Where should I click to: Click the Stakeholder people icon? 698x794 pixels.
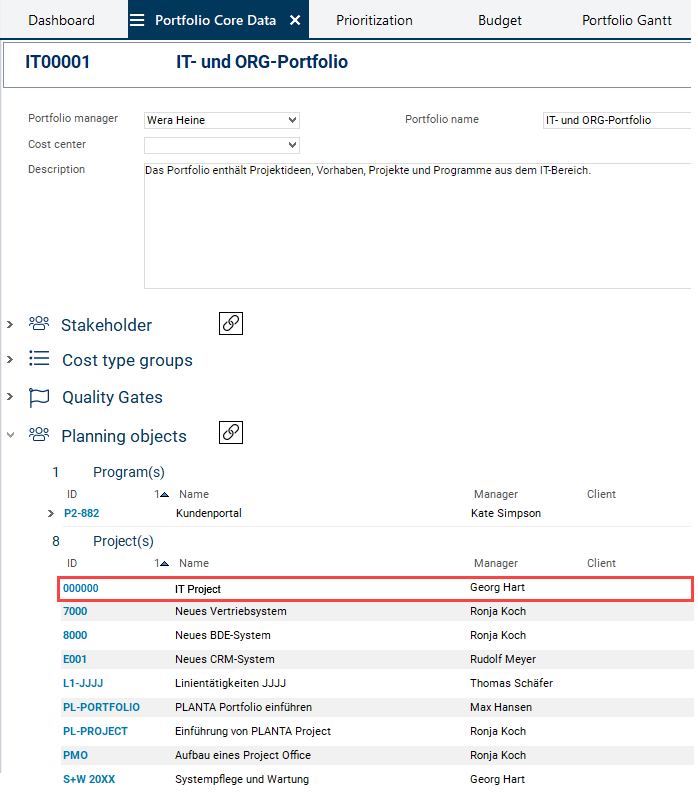tap(39, 324)
